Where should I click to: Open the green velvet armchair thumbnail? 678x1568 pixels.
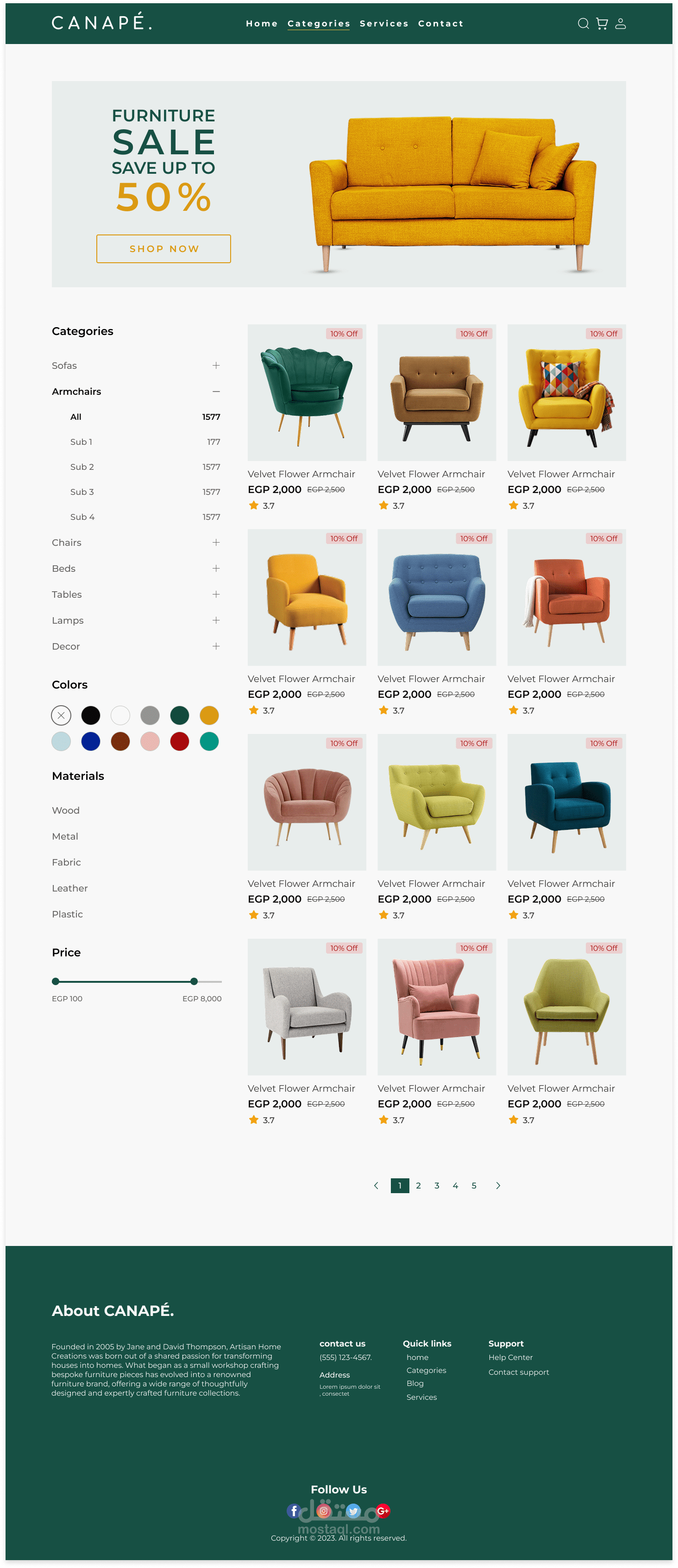coord(307,392)
